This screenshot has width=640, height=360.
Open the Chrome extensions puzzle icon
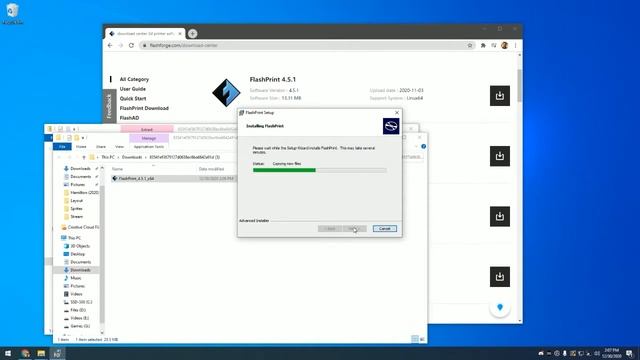tap(483, 45)
